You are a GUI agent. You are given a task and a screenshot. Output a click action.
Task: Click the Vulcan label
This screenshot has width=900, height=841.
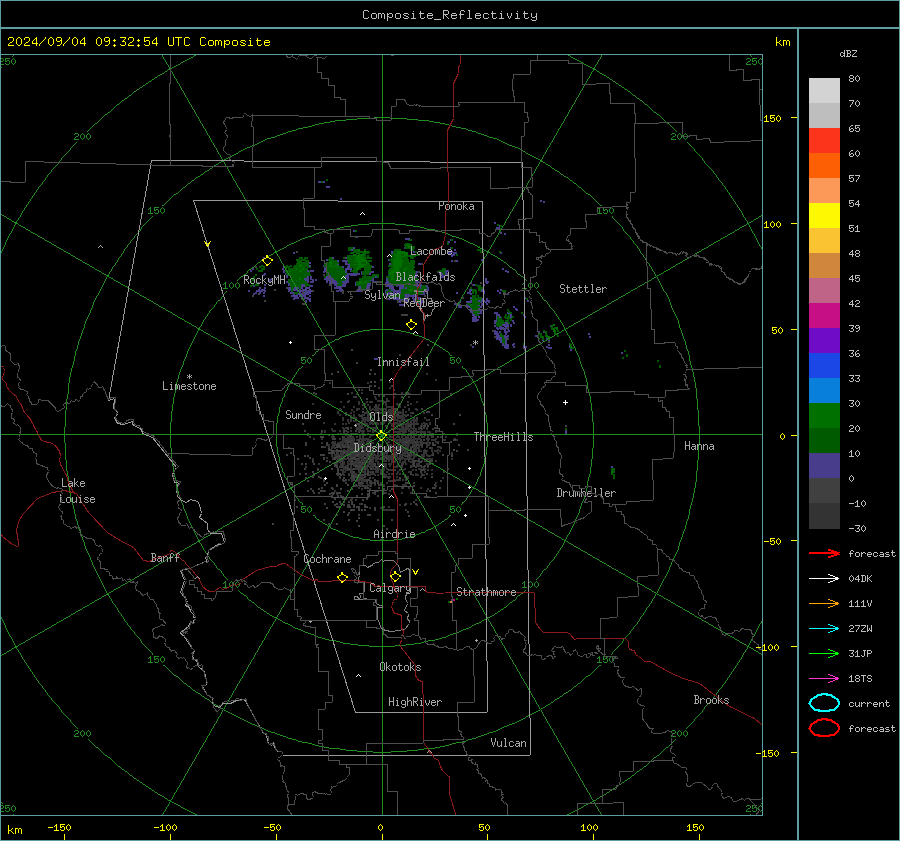point(508,743)
